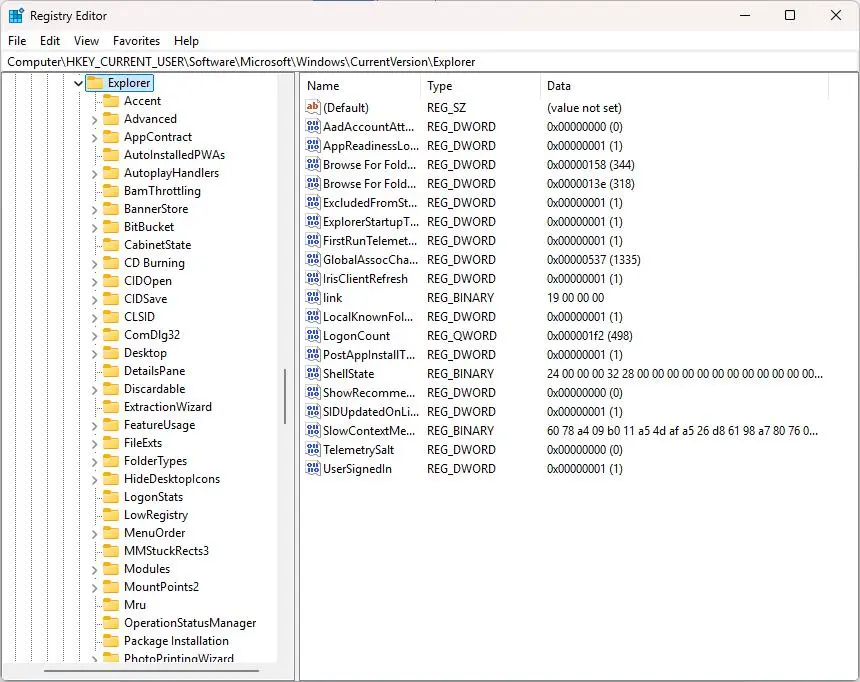Select the (Default) string value icon

click(x=313, y=108)
